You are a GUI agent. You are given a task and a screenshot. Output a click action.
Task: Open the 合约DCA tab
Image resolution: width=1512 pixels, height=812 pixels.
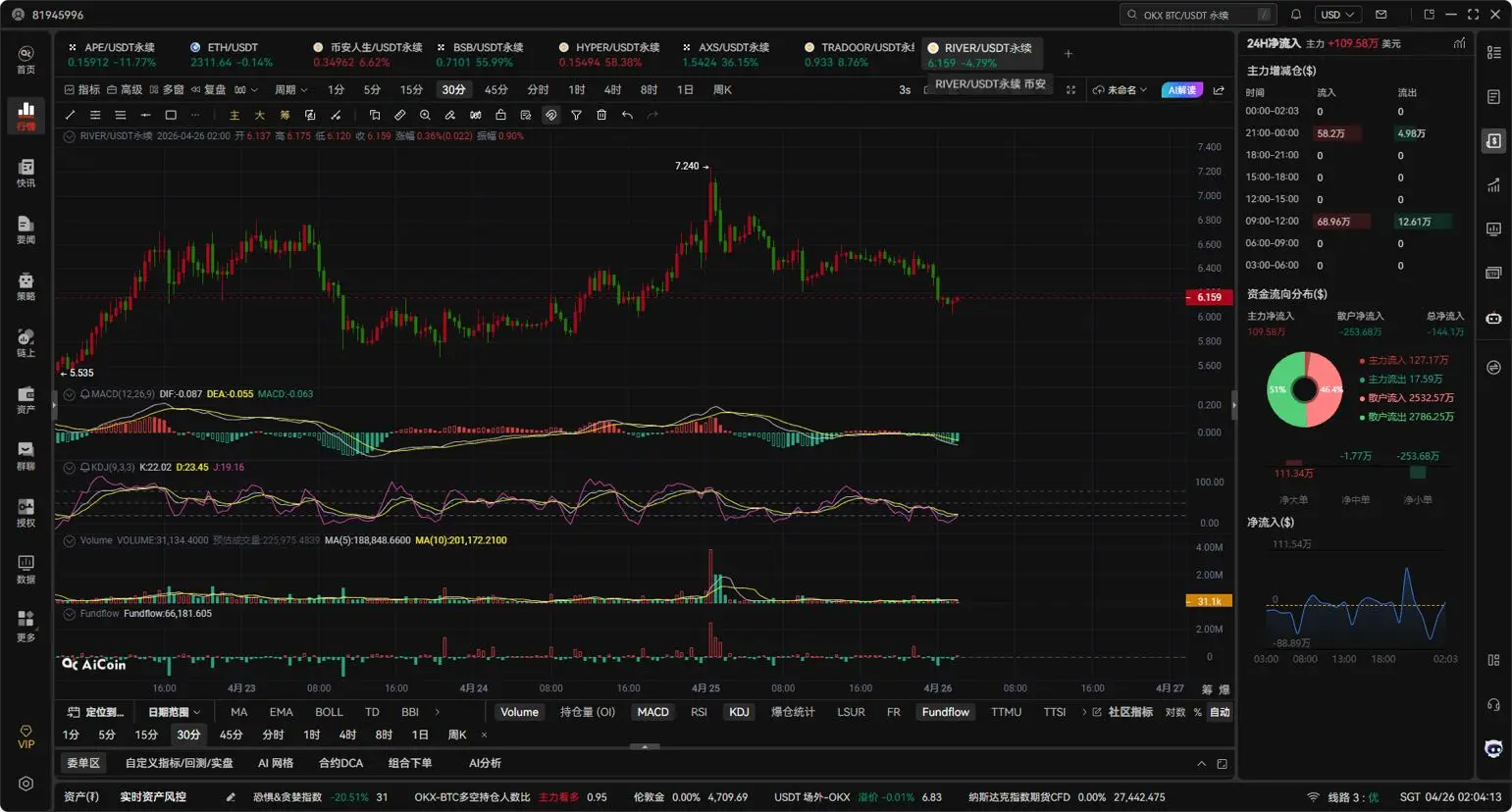340,763
